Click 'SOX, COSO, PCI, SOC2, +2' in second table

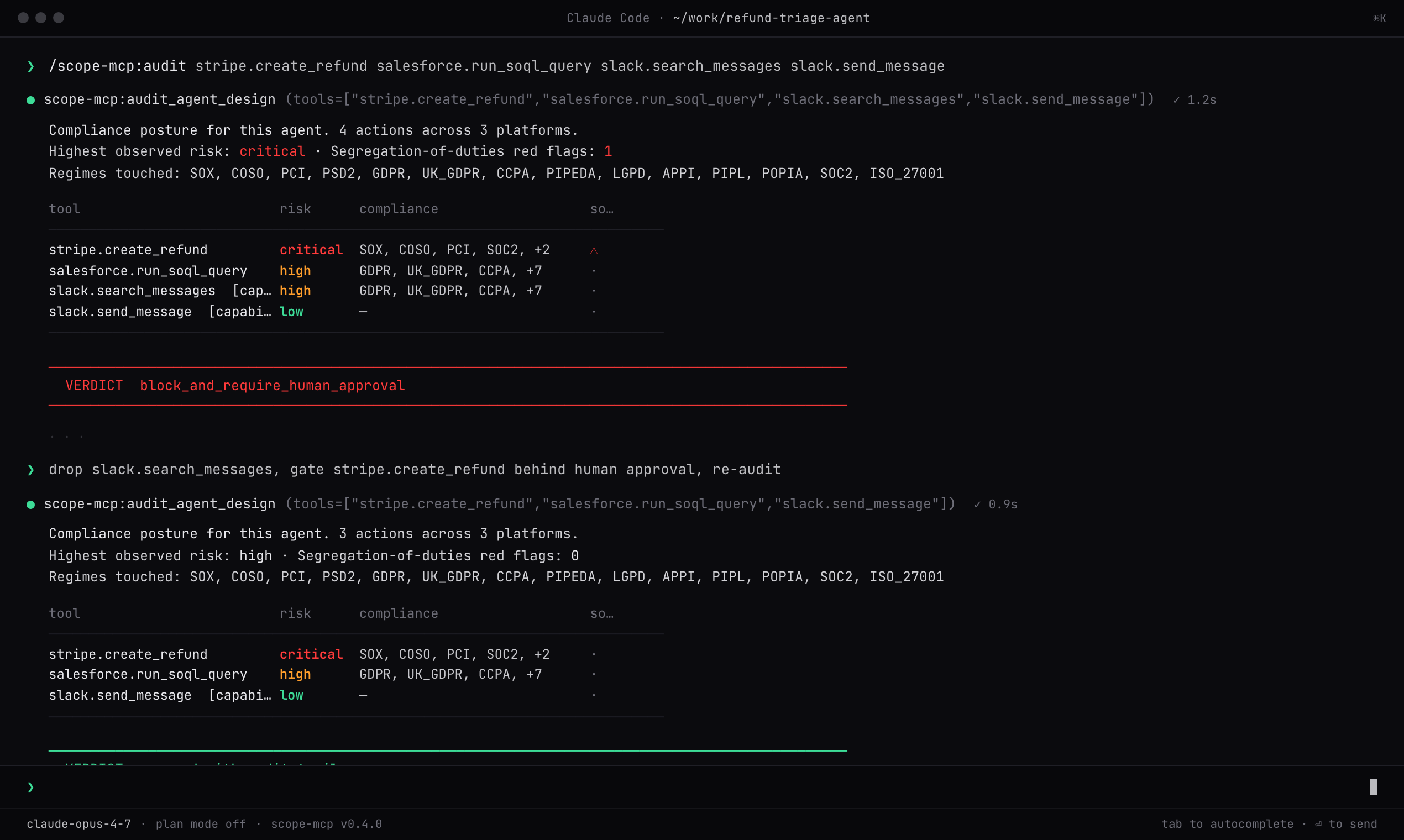click(454, 654)
